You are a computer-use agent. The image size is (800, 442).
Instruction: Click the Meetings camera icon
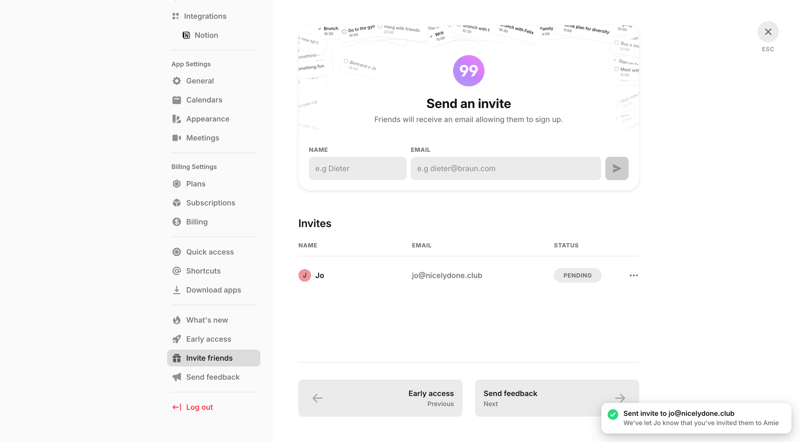coord(177,138)
